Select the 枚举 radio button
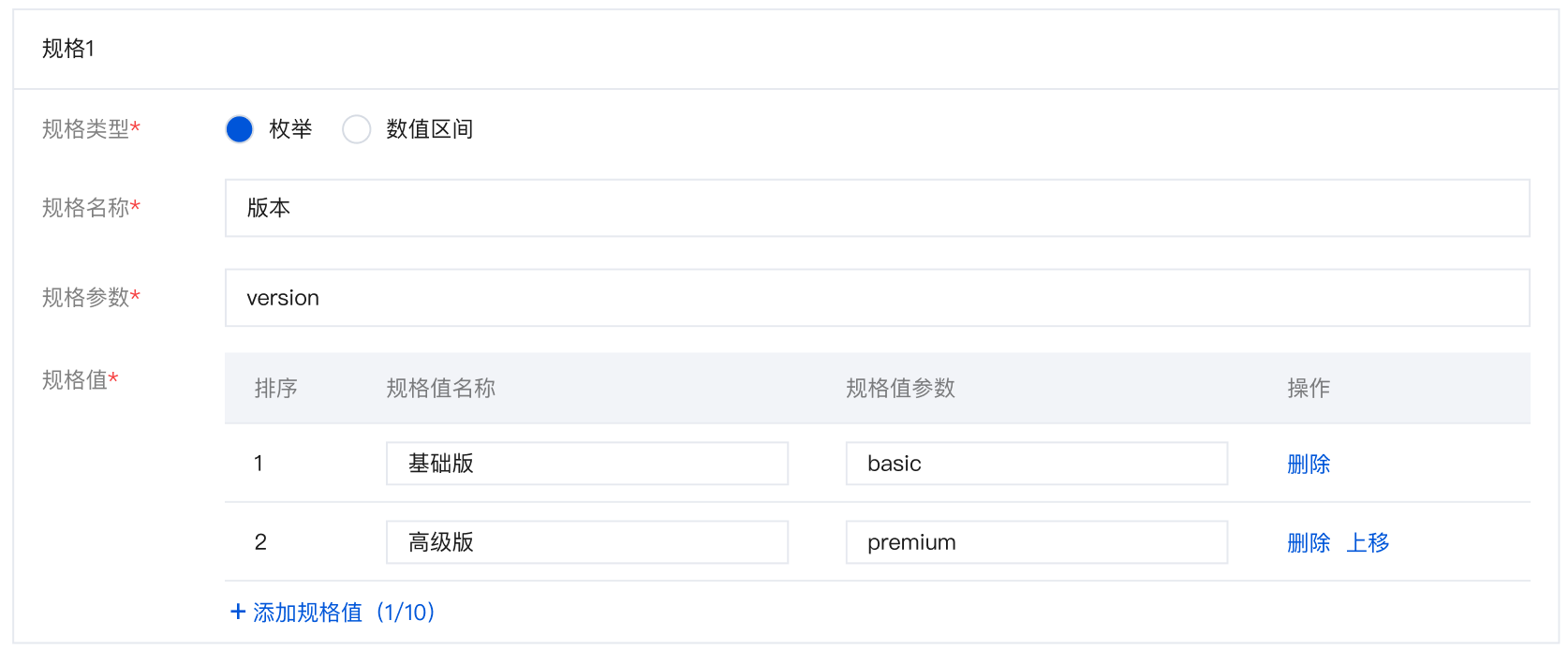 [x=240, y=129]
